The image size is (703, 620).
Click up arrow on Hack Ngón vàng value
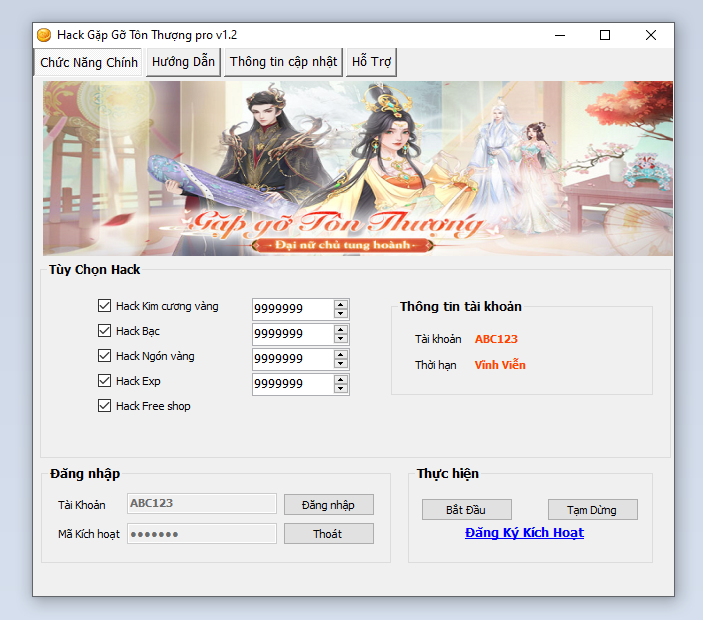click(x=341, y=354)
